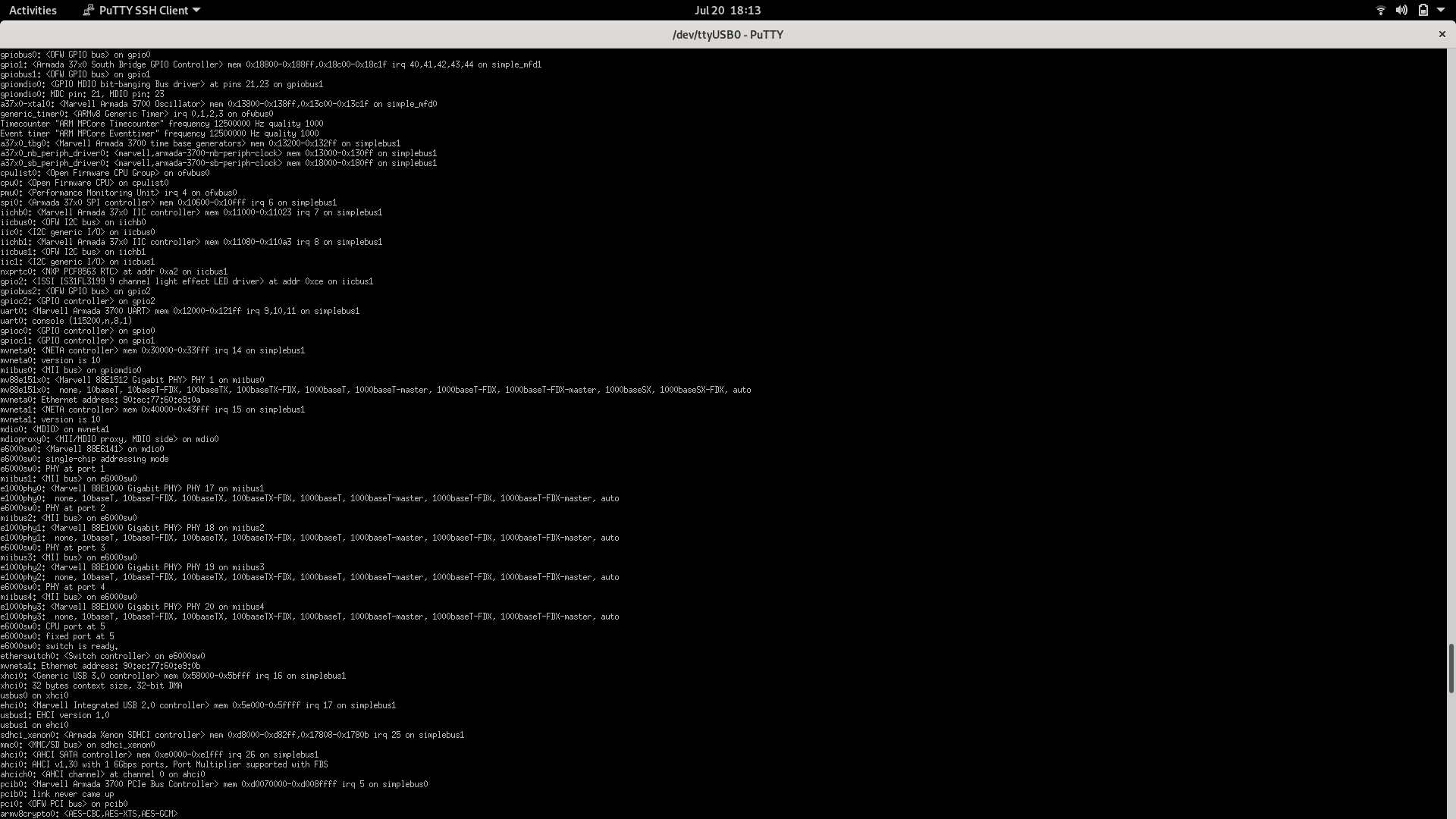This screenshot has width=1456, height=819.
Task: Click the 'Event timer "ARM MPCore Eventtimer"' line
Action: coord(159,133)
